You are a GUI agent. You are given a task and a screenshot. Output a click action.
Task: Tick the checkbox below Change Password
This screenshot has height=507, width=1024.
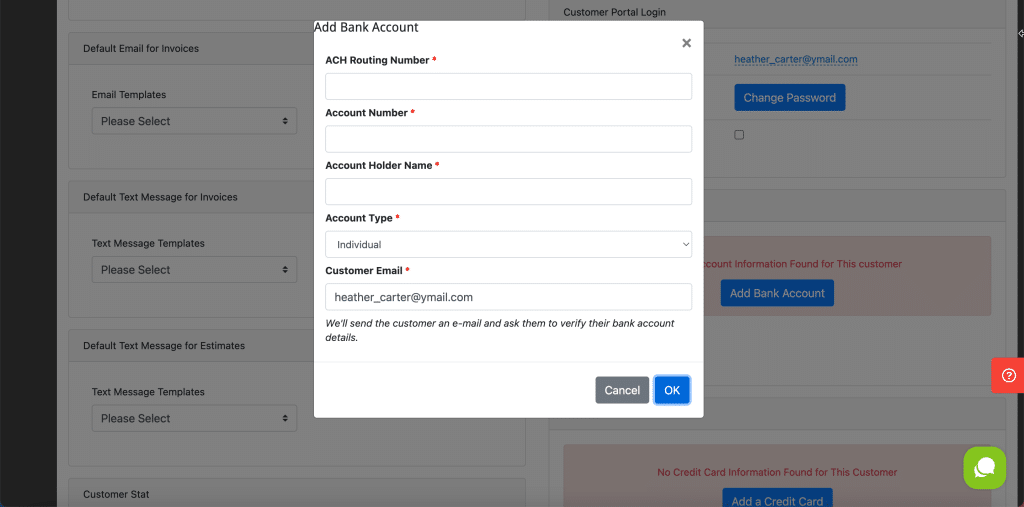739,135
